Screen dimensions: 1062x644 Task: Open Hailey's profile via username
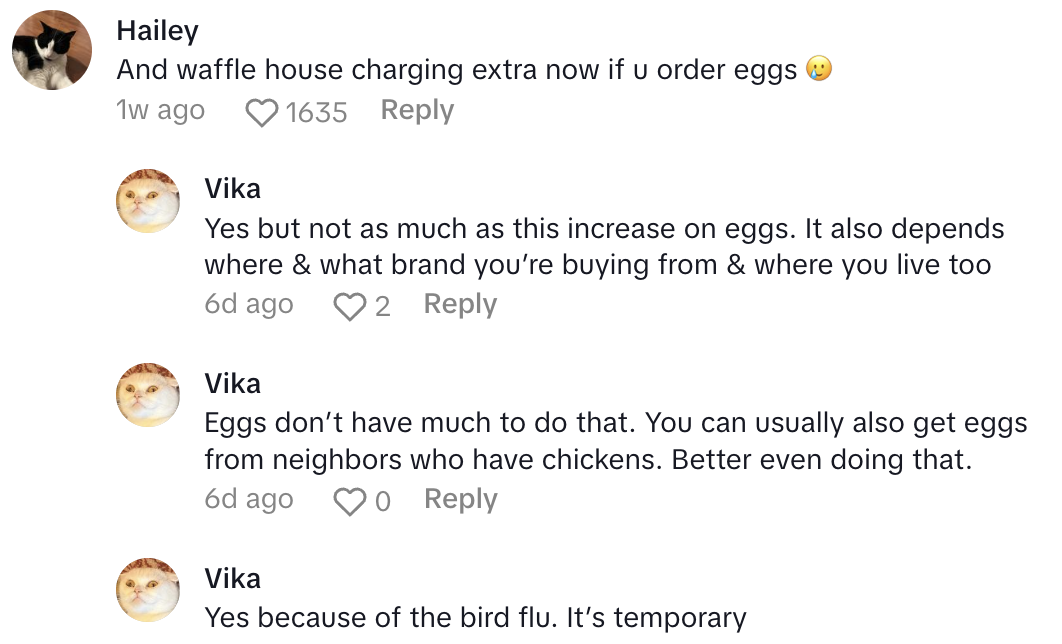click(157, 30)
